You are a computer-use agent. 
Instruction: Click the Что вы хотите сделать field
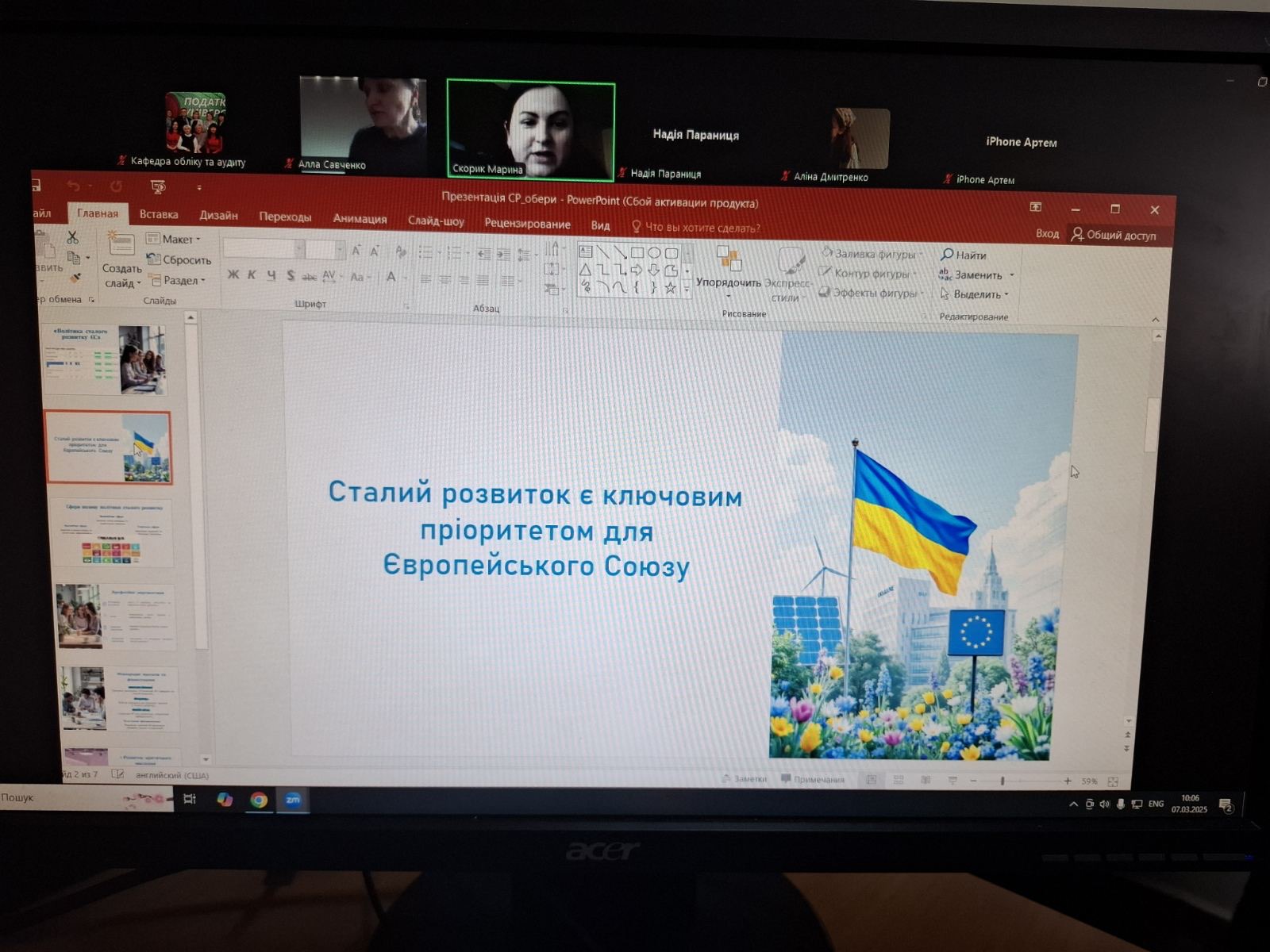(695, 228)
